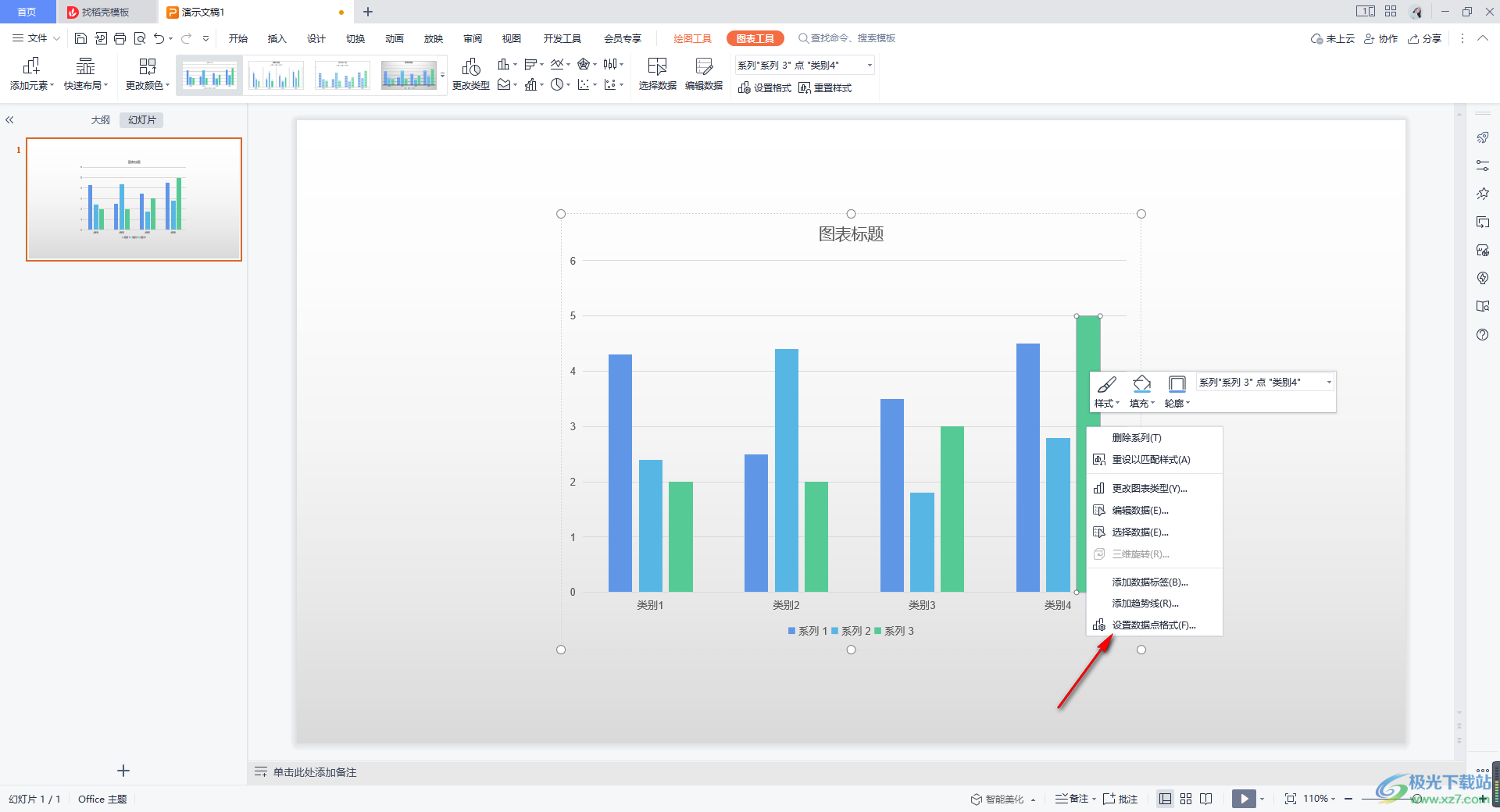Open help icon in right sidebar
This screenshot has width=1500, height=812.
tap(1482, 334)
